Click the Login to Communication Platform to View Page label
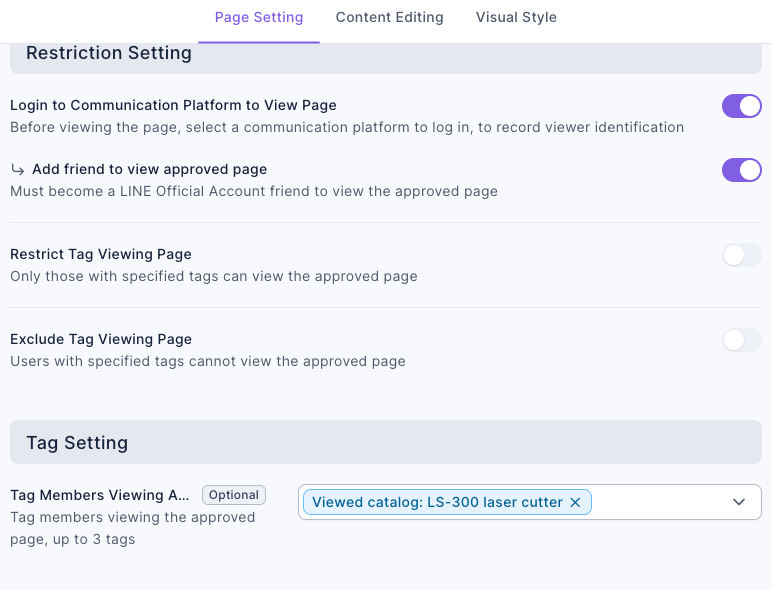The height and width of the screenshot is (590, 772). click(x=173, y=105)
